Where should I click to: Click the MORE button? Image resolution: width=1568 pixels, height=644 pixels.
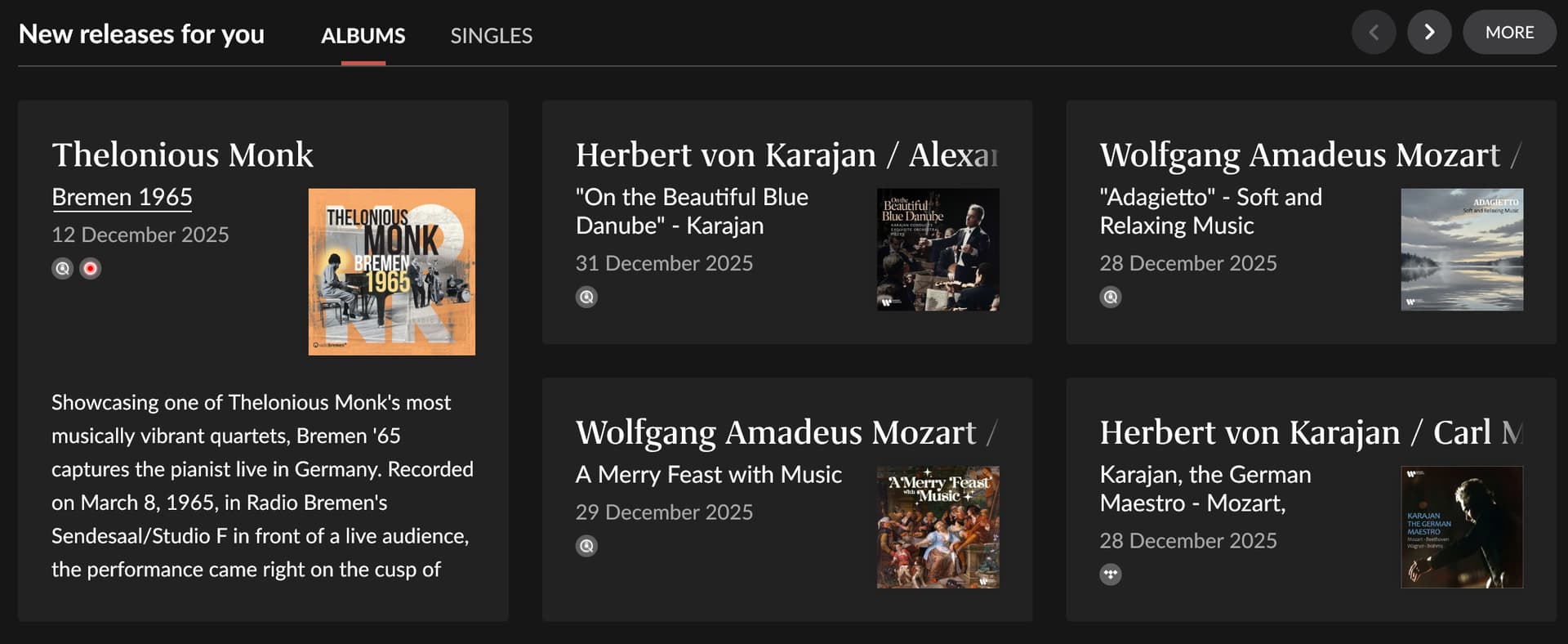tap(1509, 33)
